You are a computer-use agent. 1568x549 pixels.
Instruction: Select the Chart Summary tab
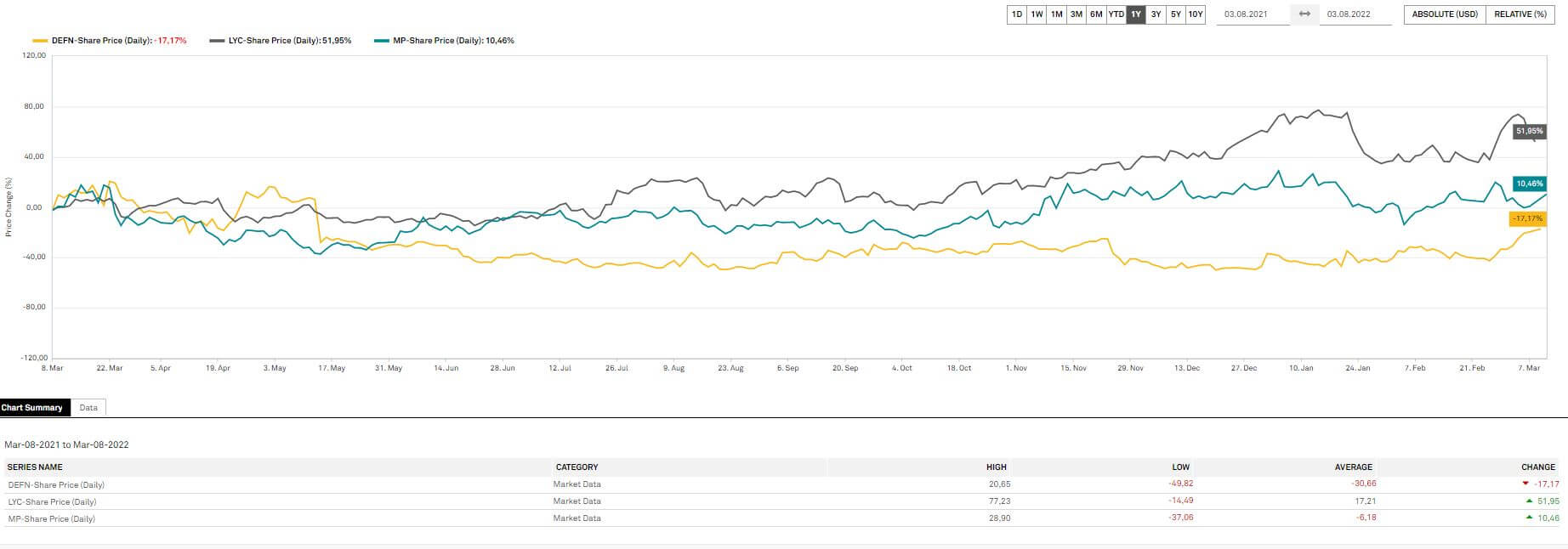(x=32, y=408)
